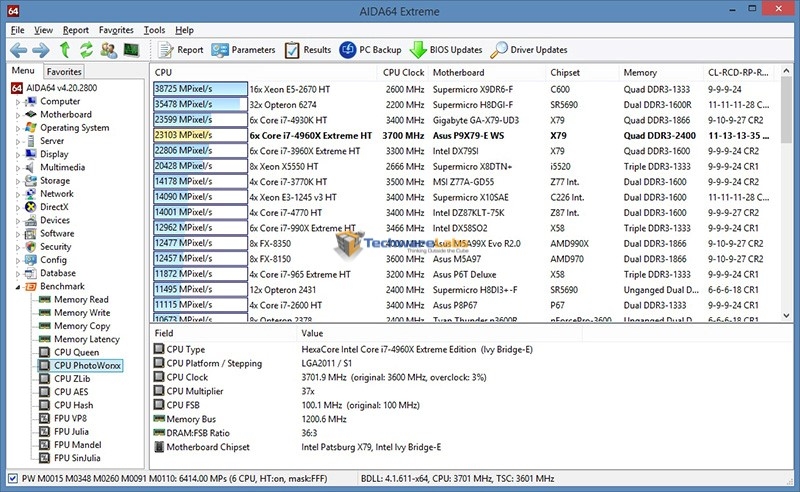Image resolution: width=800 pixels, height=492 pixels.
Task: Open the Favorites menu
Action: click(116, 30)
